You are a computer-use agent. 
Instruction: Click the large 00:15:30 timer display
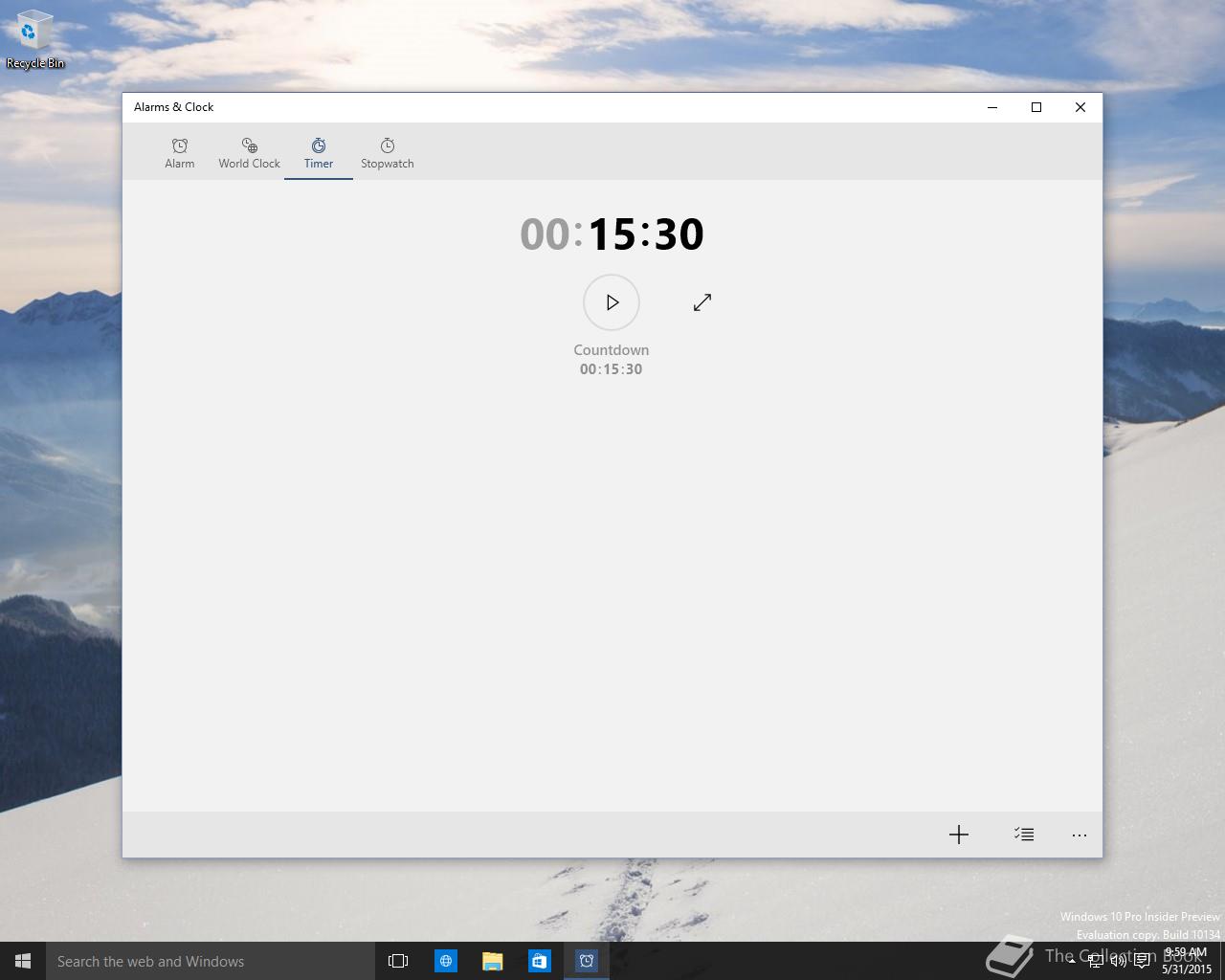coord(612,234)
